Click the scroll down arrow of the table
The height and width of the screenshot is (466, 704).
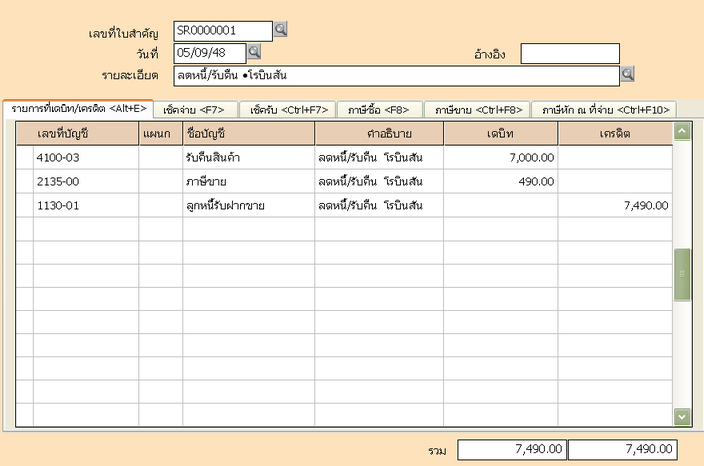(682, 416)
